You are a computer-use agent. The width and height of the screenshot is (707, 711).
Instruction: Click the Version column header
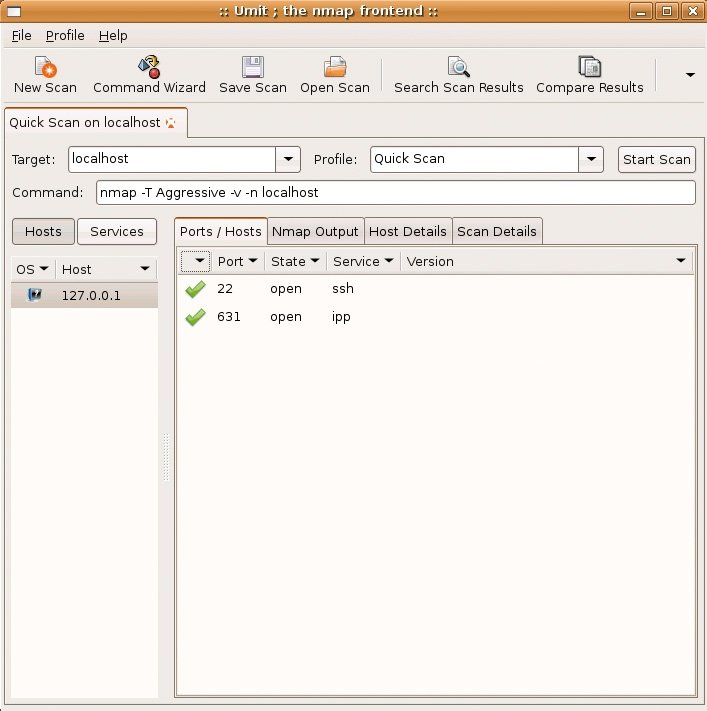(546, 261)
